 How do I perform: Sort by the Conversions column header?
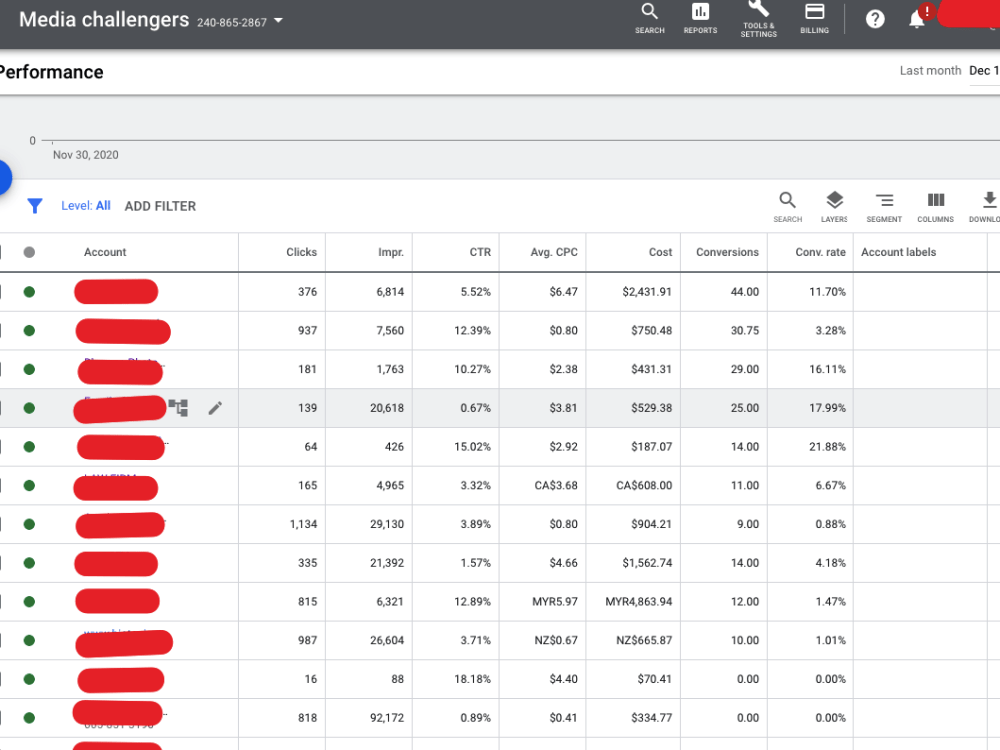tap(727, 252)
